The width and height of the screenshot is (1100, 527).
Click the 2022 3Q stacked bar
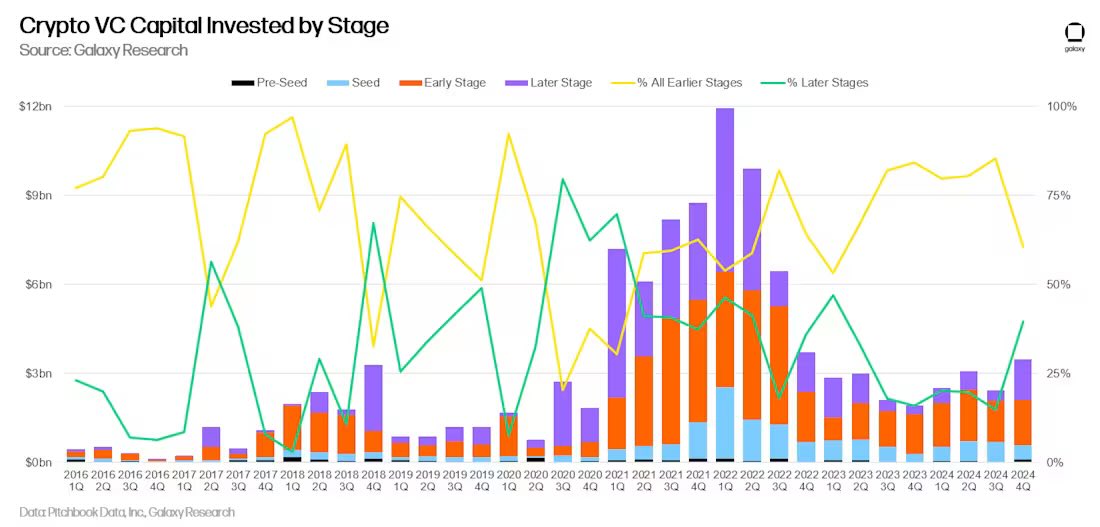(779, 366)
